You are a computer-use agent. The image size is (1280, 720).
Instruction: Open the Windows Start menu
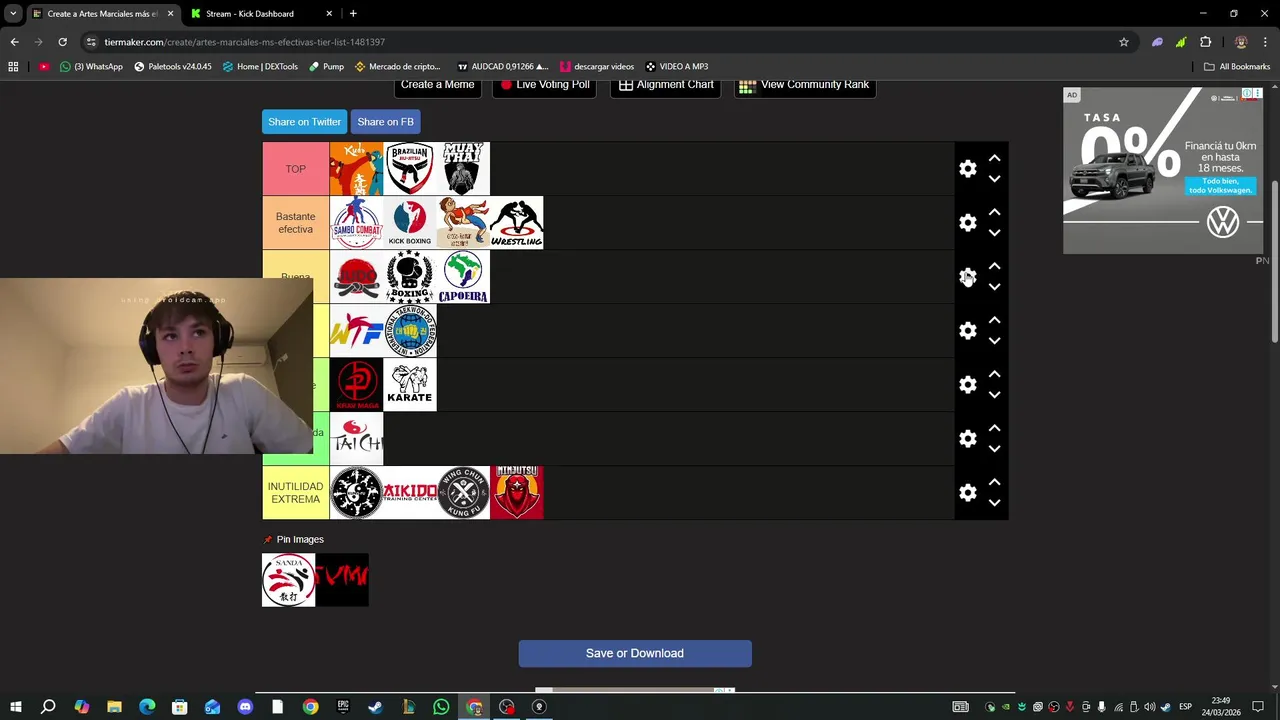[16, 707]
